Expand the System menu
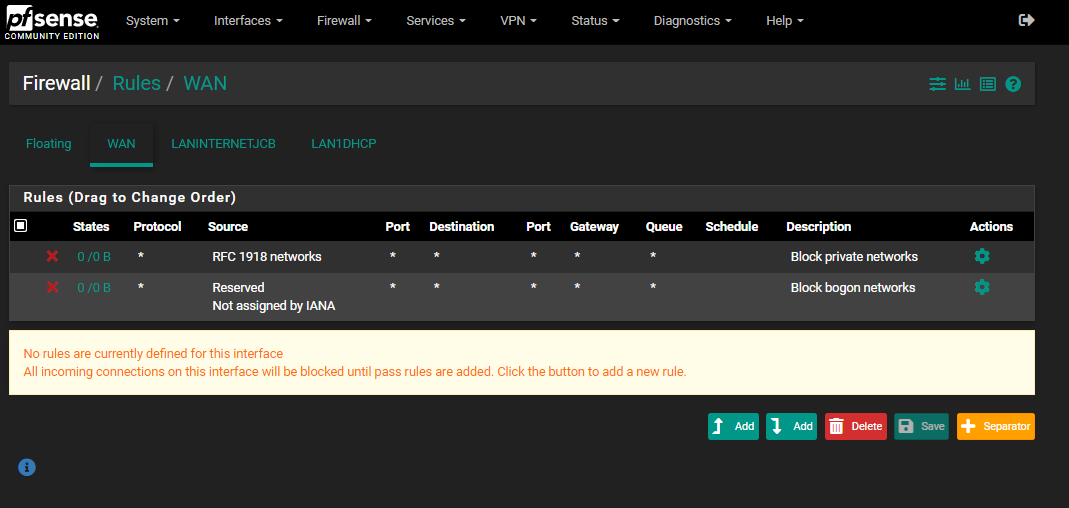The width and height of the screenshot is (1069, 508). click(153, 21)
